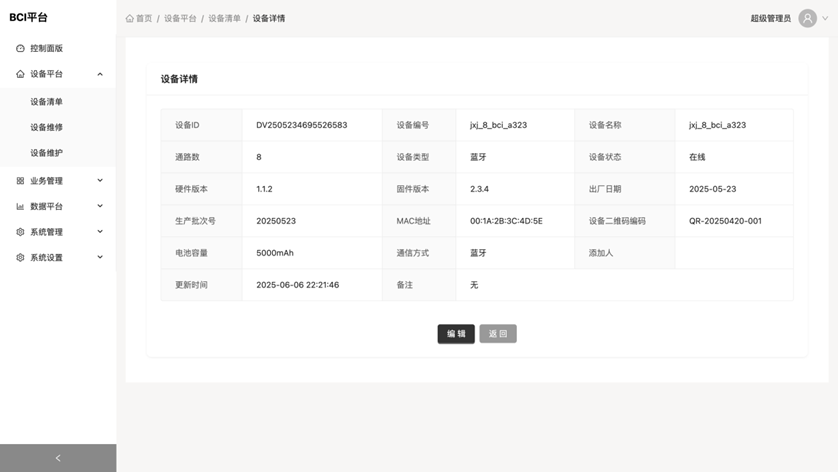Click the 编辑 button
The height and width of the screenshot is (472, 838).
pos(456,334)
